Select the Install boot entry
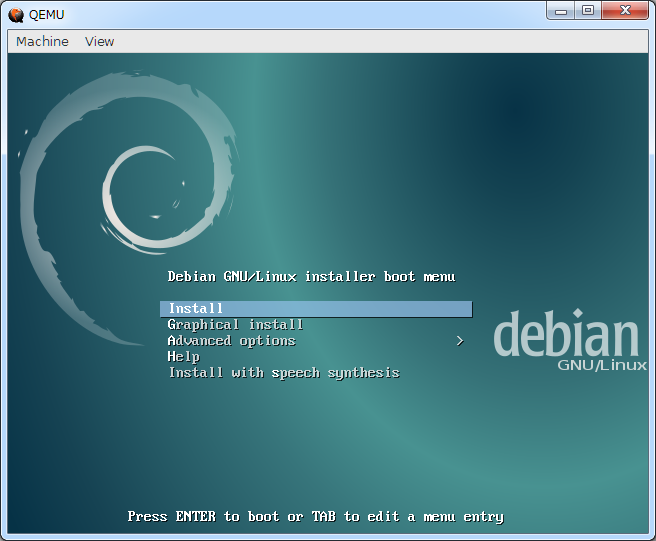Image resolution: width=656 pixels, height=541 pixels. 316,309
